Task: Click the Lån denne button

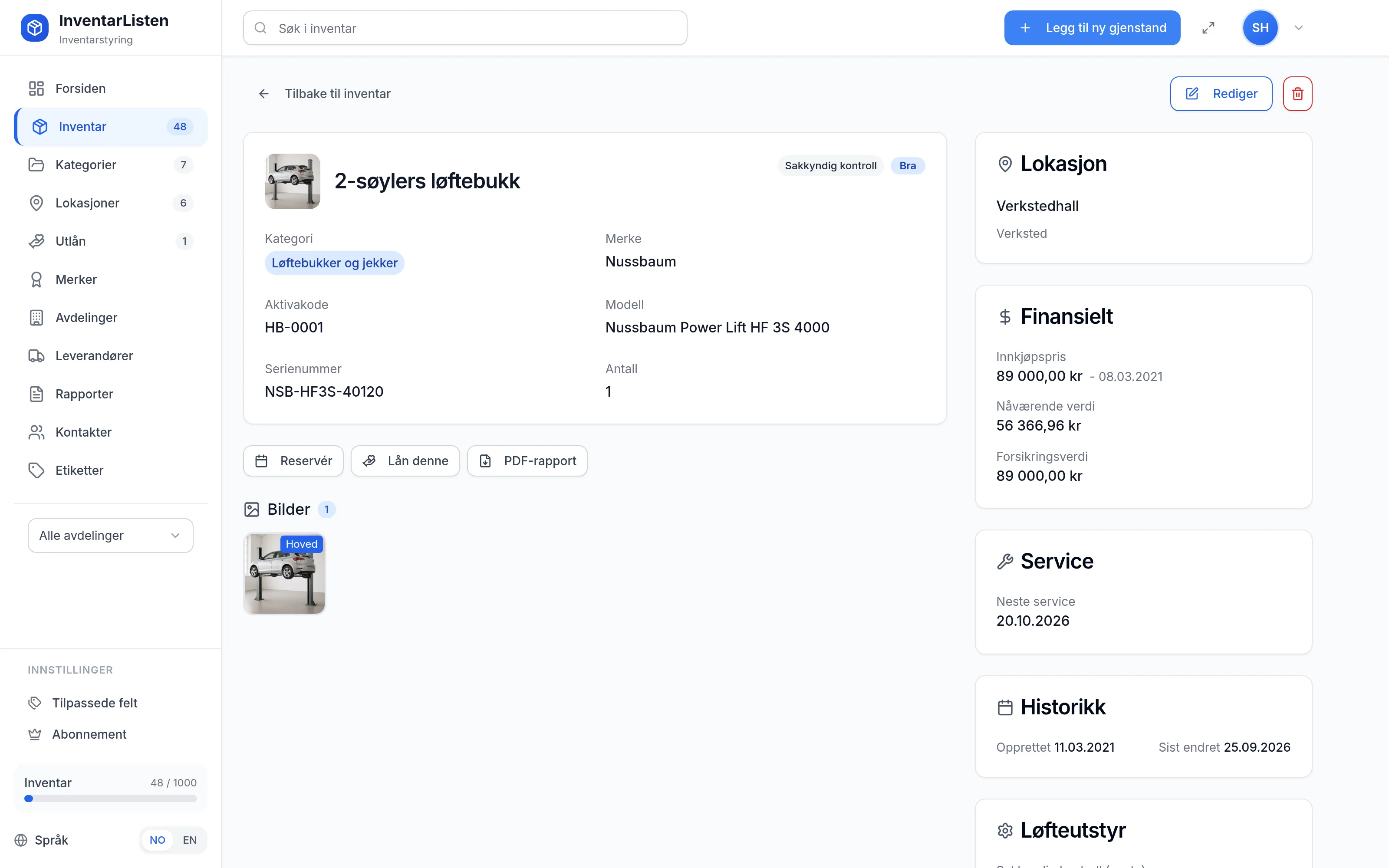Action: tap(405, 460)
